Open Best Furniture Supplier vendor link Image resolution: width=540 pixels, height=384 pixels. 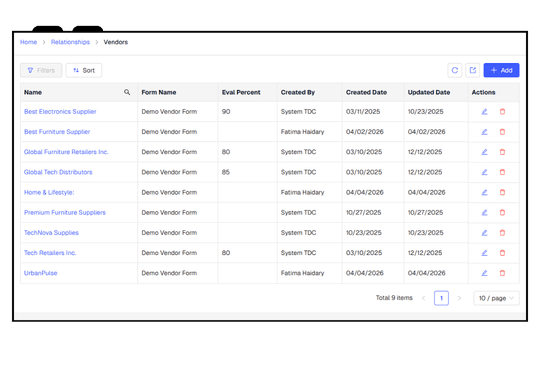57,132
